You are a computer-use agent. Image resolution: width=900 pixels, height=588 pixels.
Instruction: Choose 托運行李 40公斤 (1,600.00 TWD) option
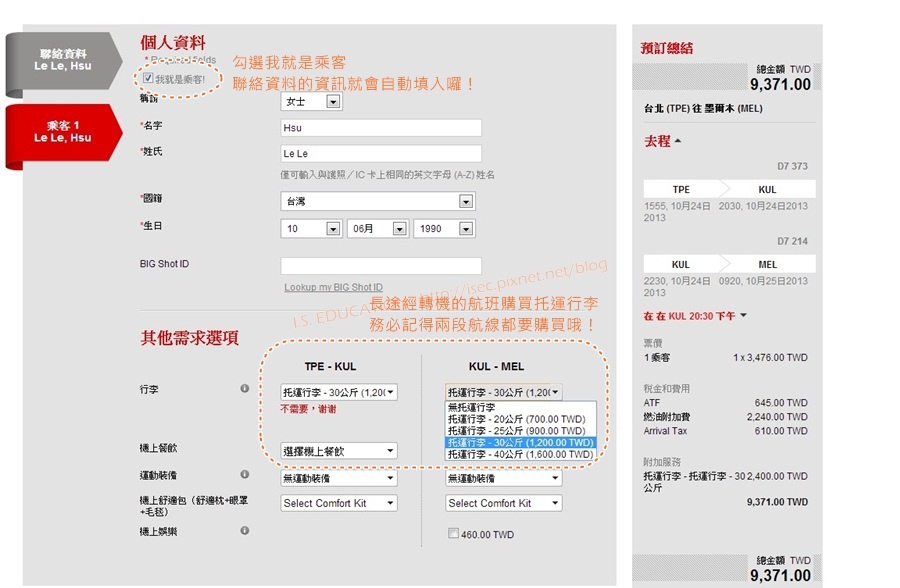tap(521, 454)
